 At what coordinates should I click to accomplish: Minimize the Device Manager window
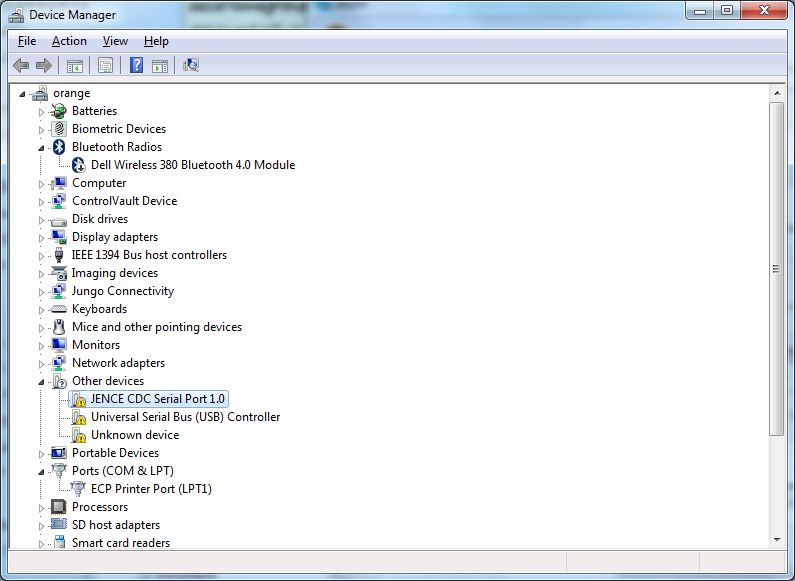700,11
